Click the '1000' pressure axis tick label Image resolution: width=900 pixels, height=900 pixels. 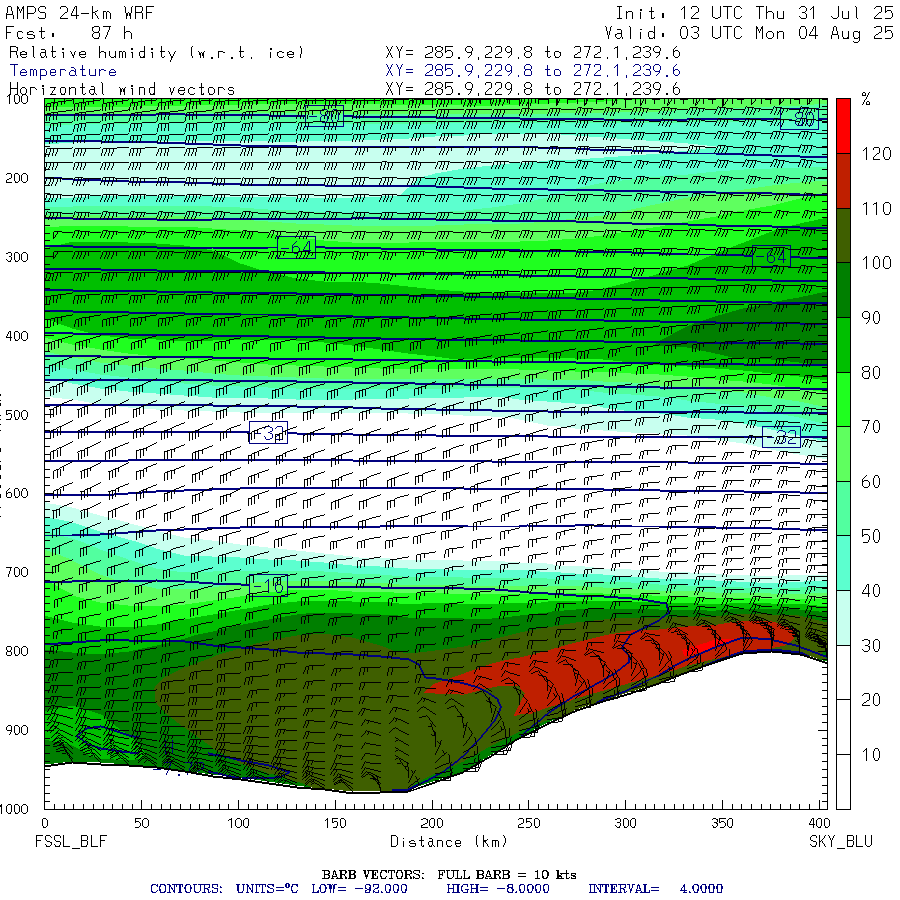14,809
